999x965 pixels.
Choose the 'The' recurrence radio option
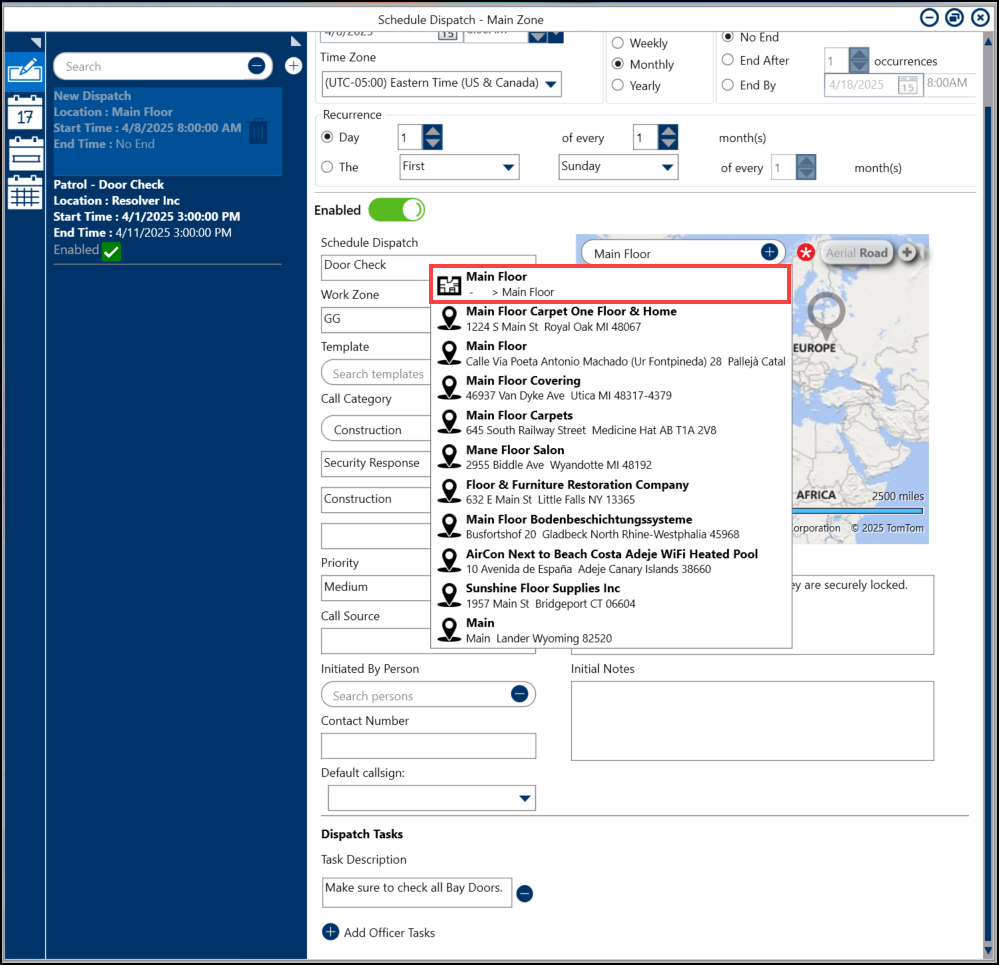click(327, 167)
